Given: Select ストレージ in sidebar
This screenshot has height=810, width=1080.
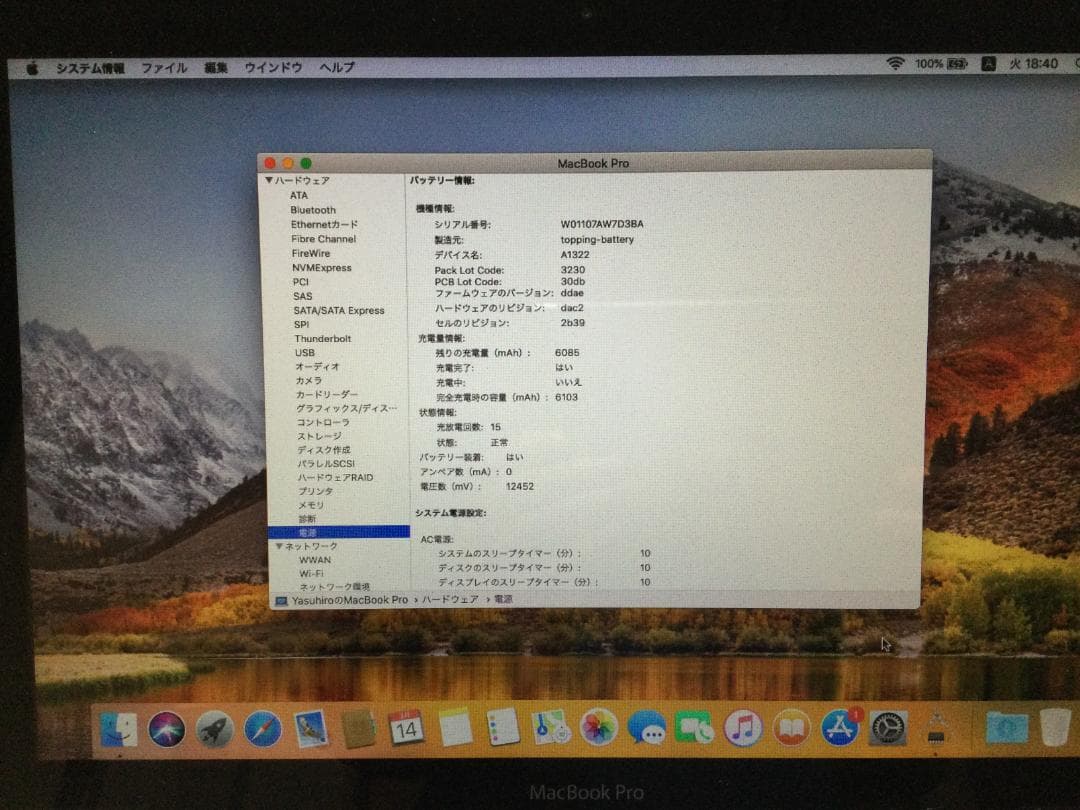Looking at the screenshot, I should [x=319, y=436].
